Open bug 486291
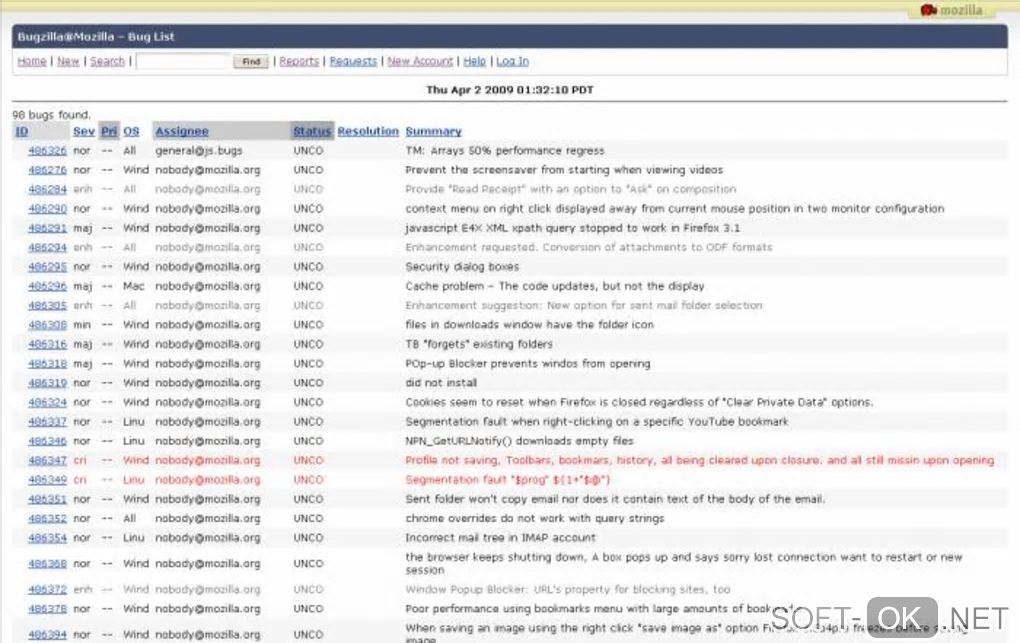Viewport: 1020px width, 643px height. click(47, 228)
